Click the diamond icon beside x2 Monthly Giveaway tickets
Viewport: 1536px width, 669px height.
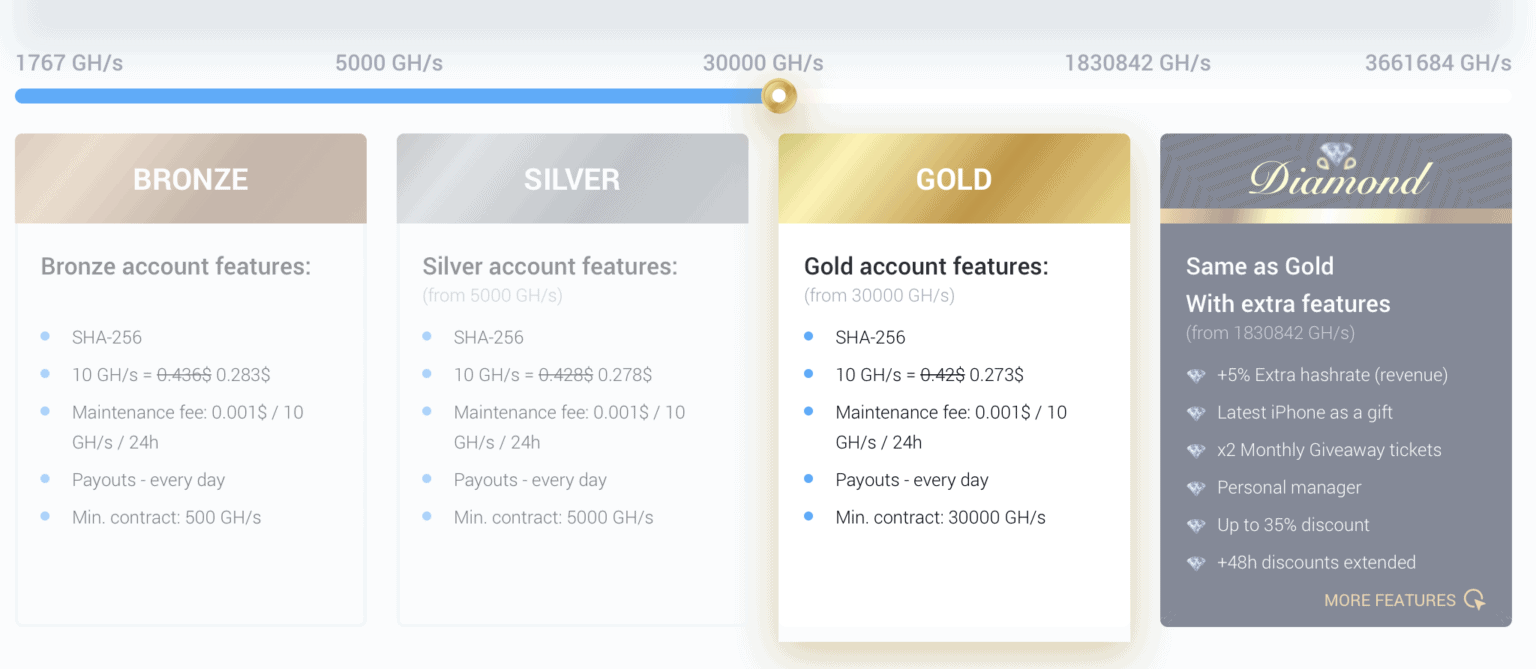pyautogui.click(x=1196, y=450)
